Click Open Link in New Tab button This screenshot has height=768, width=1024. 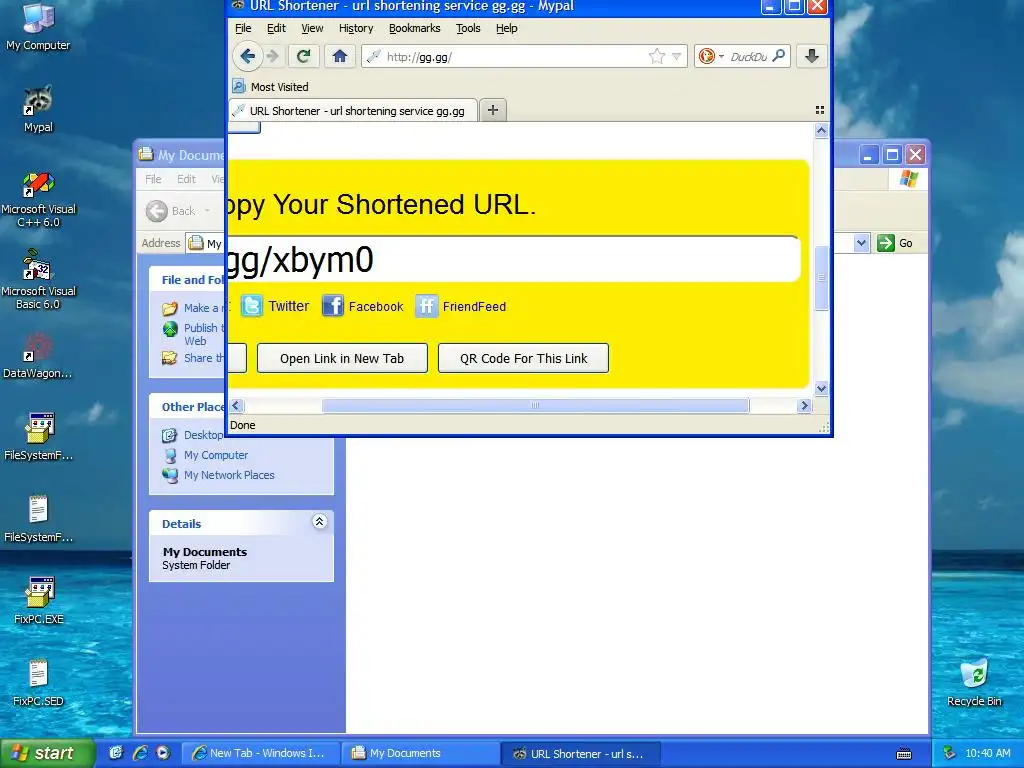pos(342,359)
